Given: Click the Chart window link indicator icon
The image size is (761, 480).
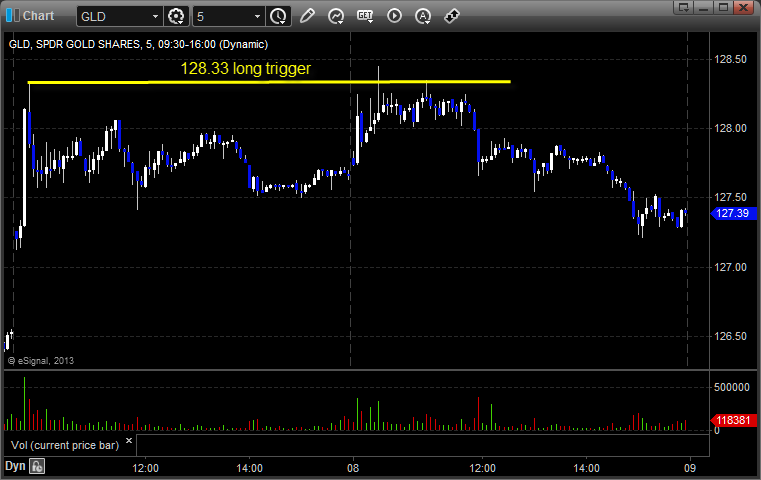Looking at the screenshot, I should tap(12, 16).
